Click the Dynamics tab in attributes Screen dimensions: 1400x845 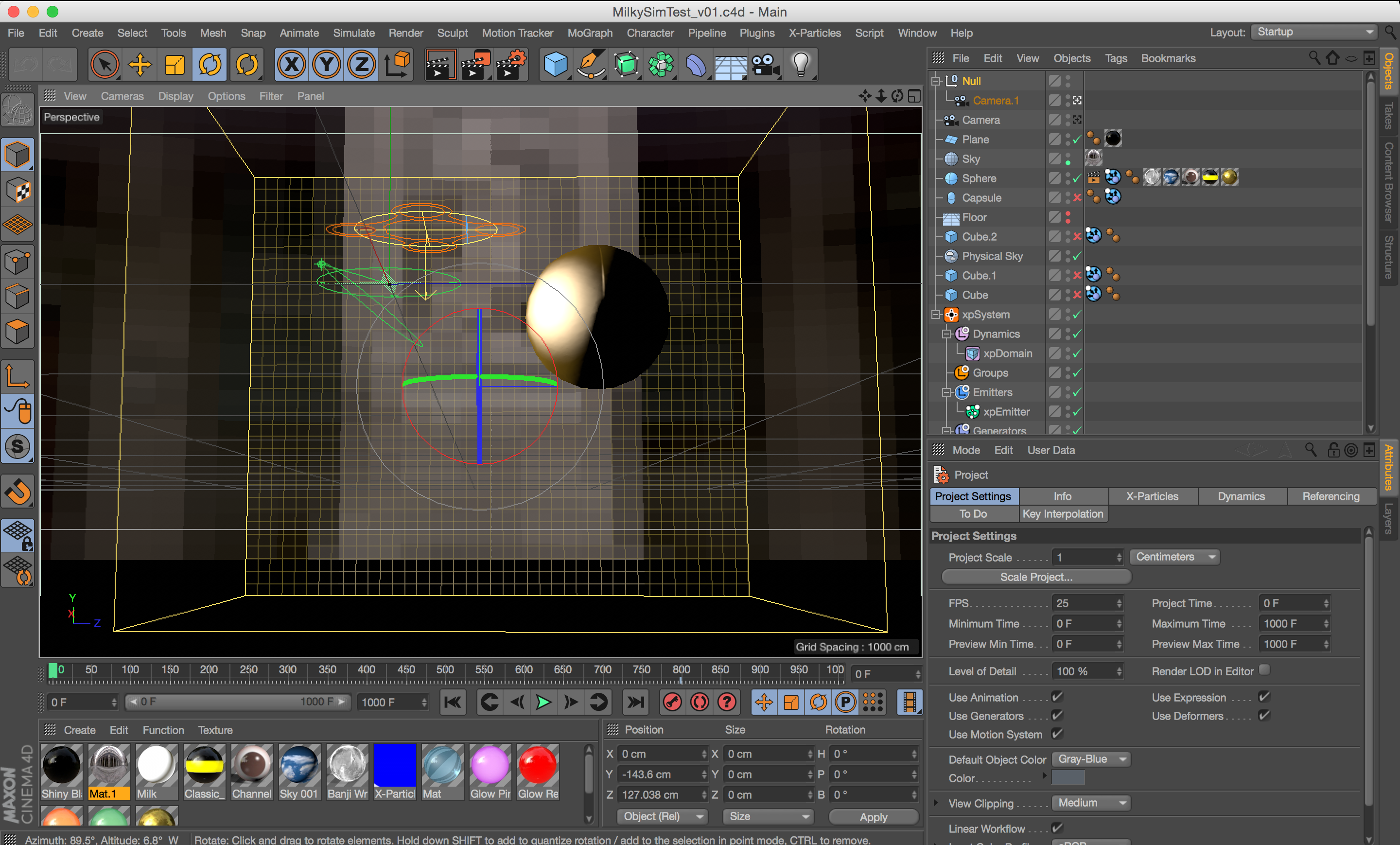tap(1241, 495)
